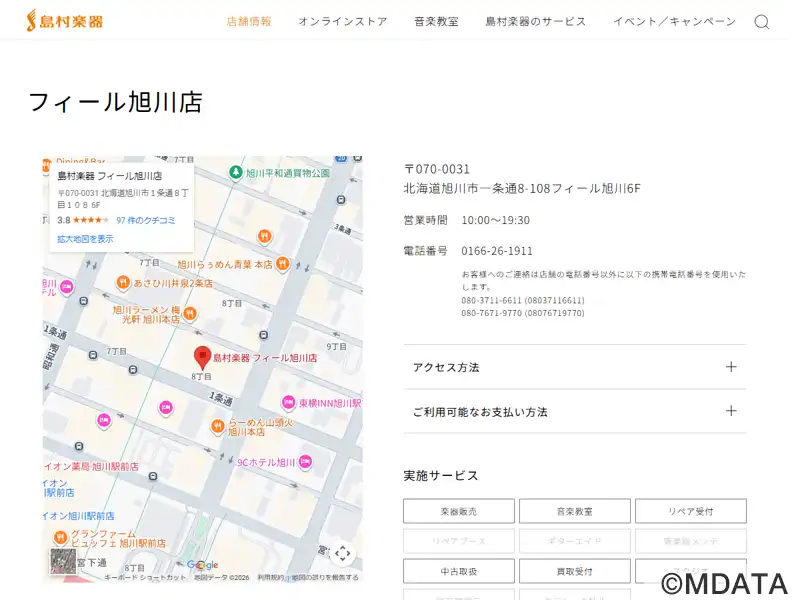Click the 楽器販売 service button
The width and height of the screenshot is (800, 600).
pyautogui.click(x=459, y=511)
